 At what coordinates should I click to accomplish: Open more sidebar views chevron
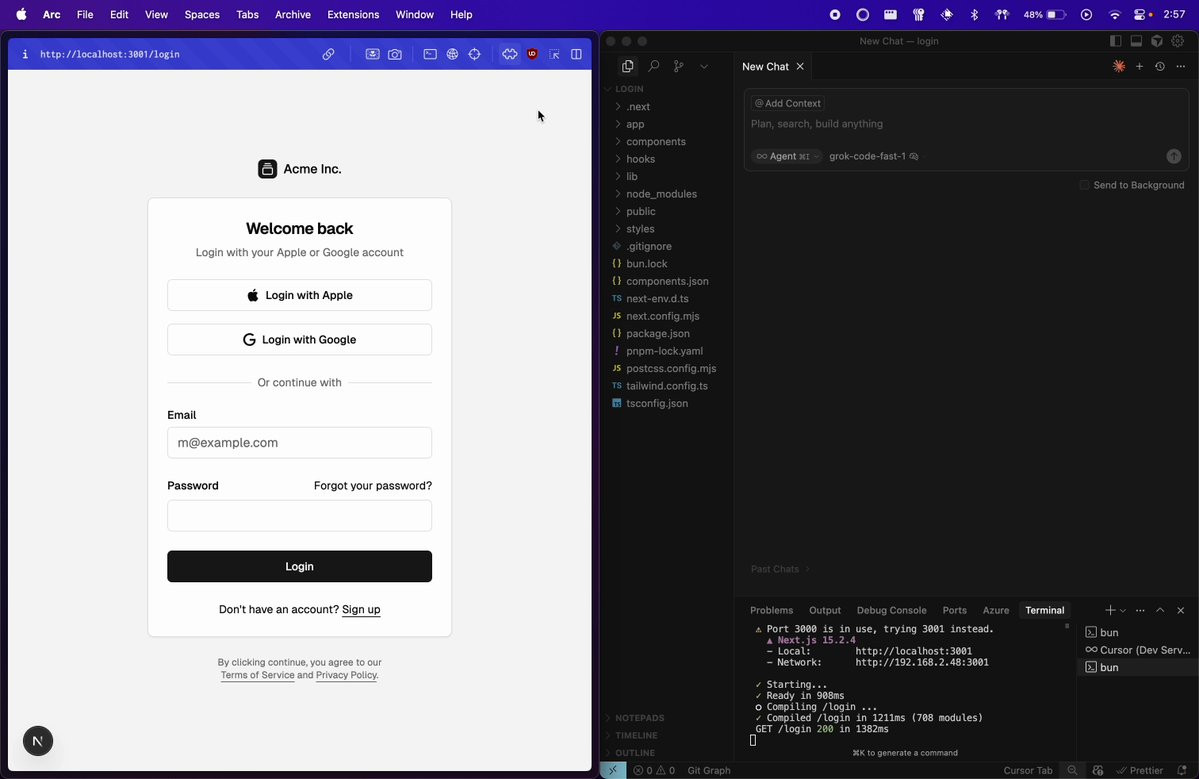703,67
